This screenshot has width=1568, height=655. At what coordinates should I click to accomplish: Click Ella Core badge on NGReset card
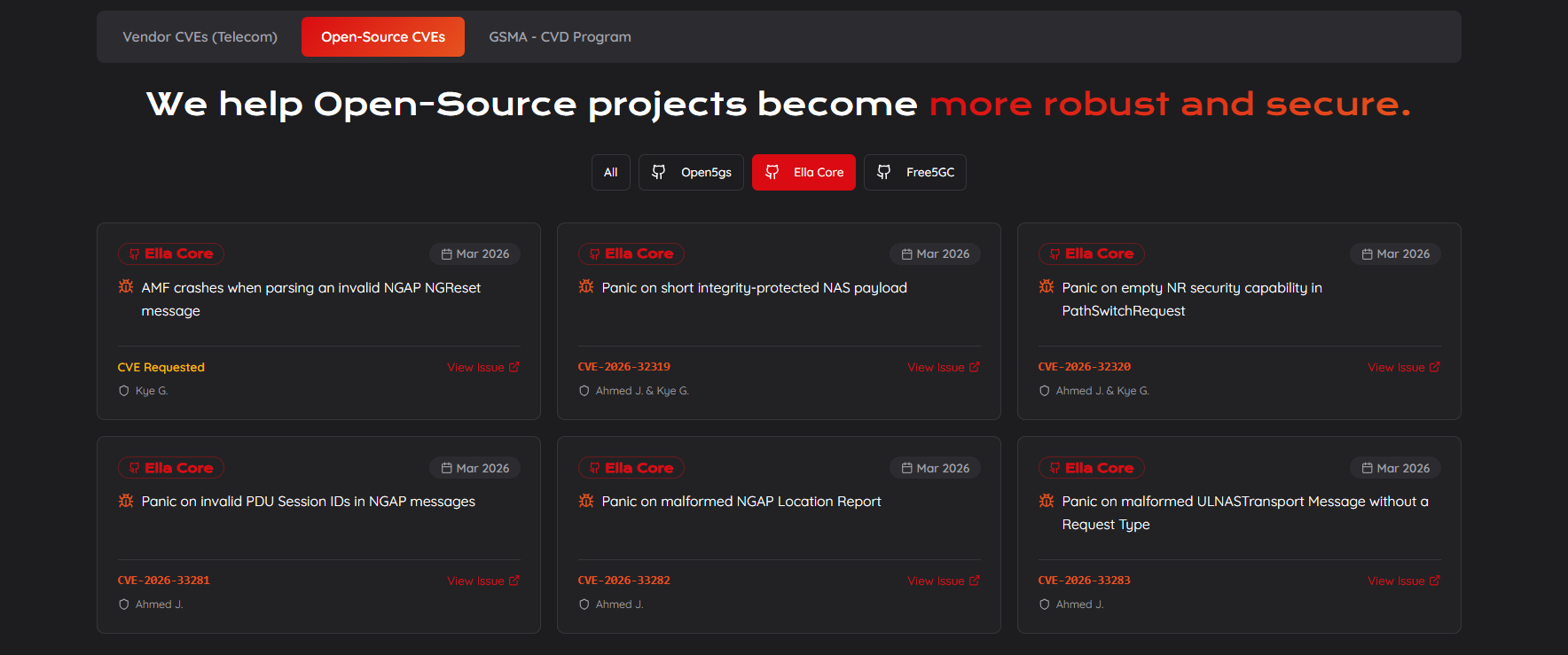171,253
